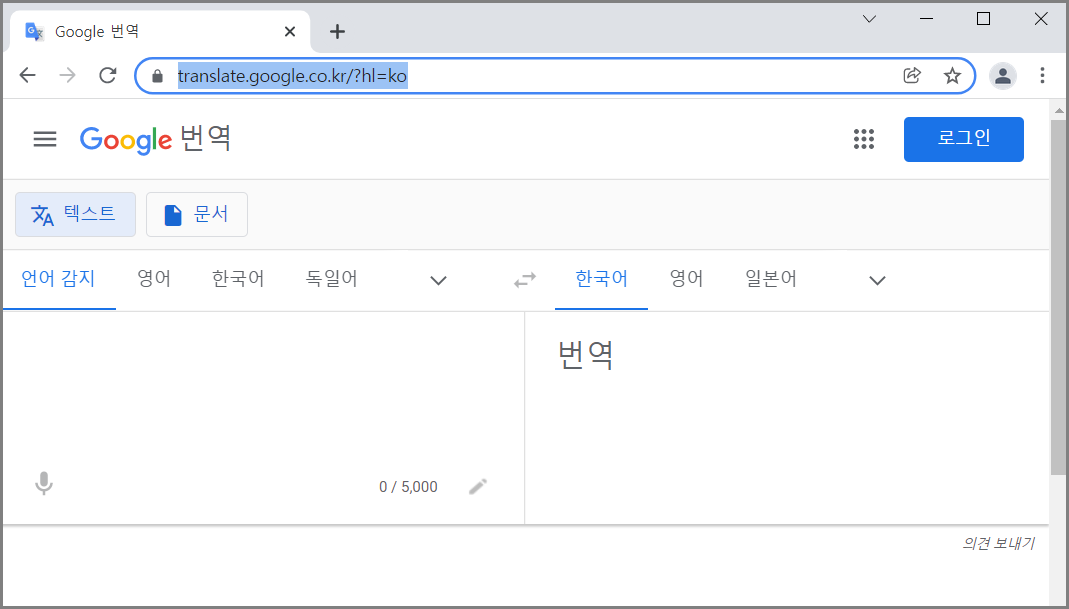Bookmark this page with the star
Viewport: 1069px width, 609px height.
(x=952, y=75)
